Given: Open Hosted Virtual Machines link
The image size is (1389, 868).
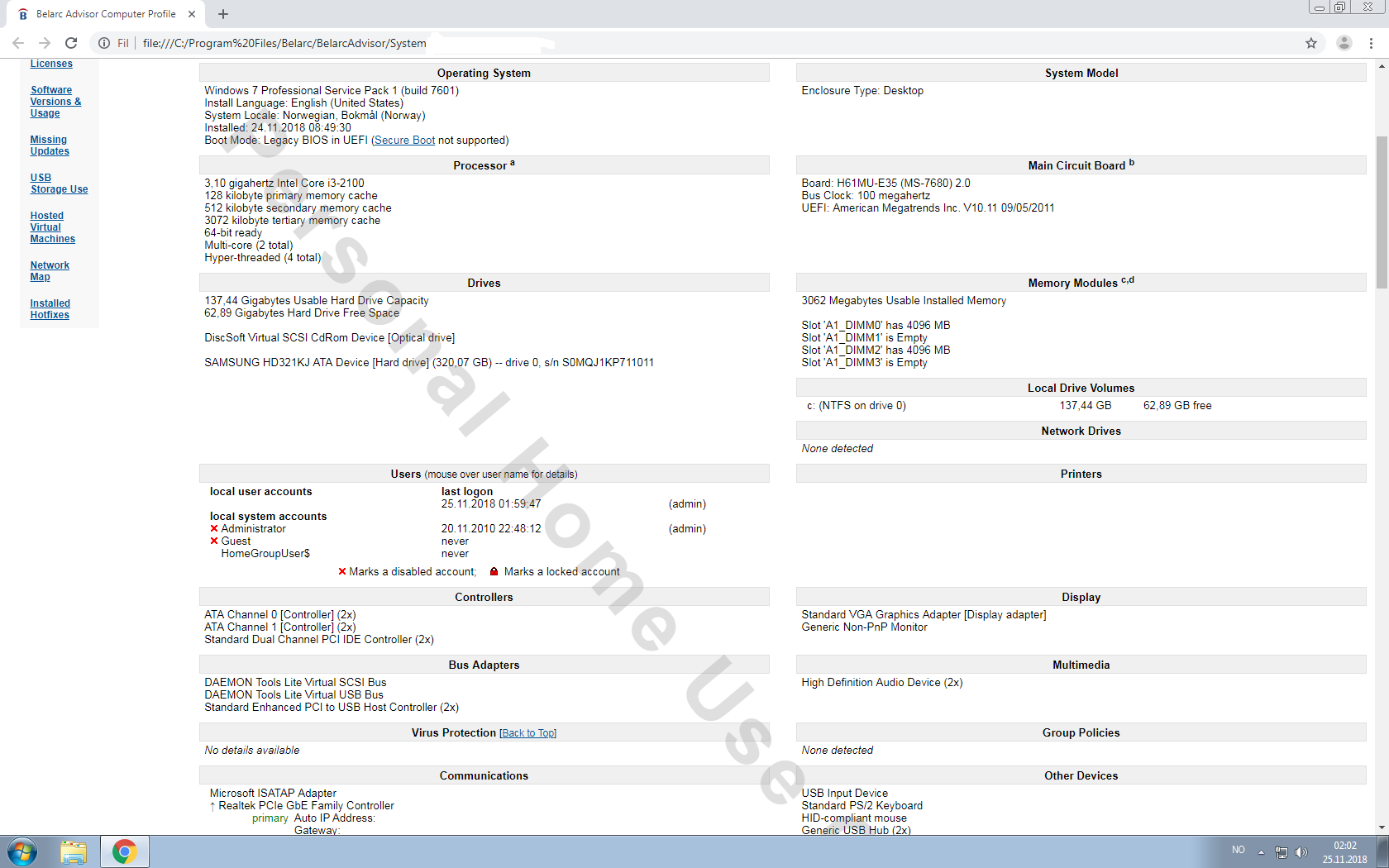Looking at the screenshot, I should pos(53,227).
